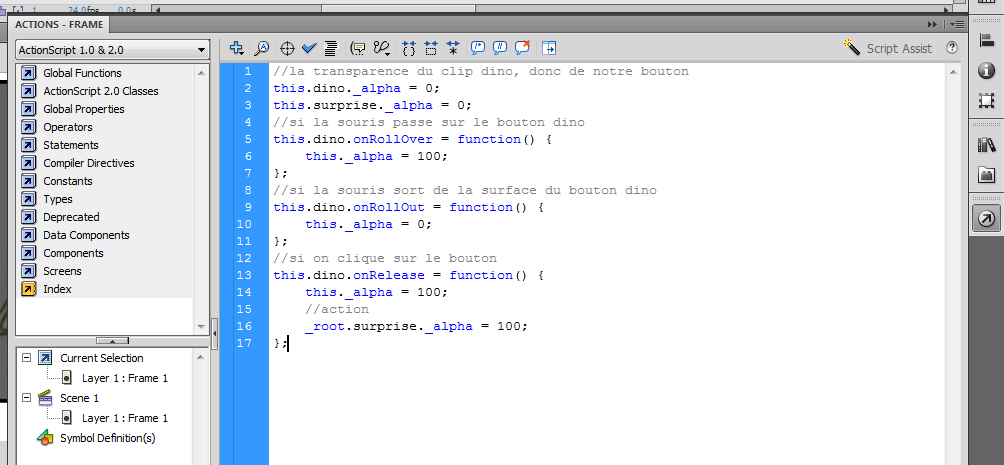Show/Hide Toolbox icon
The width and height of the screenshot is (1004, 465).
(549, 48)
